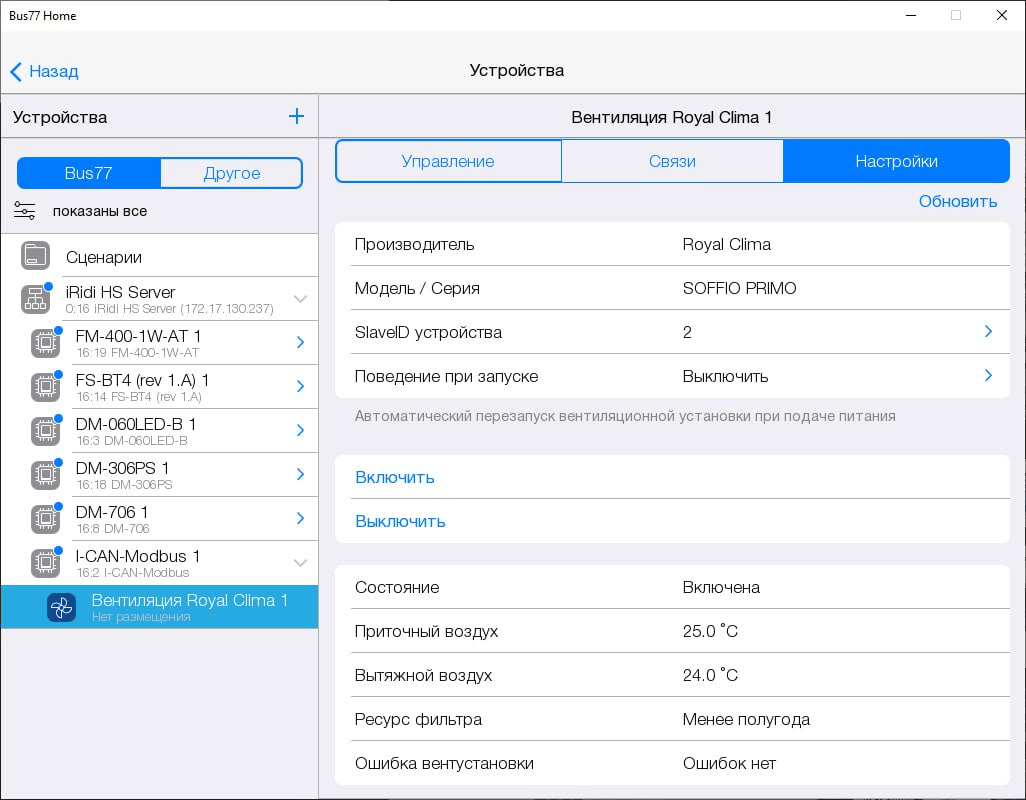Image resolution: width=1026 pixels, height=800 pixels.
Task: Open the Управление tab
Action: click(448, 161)
